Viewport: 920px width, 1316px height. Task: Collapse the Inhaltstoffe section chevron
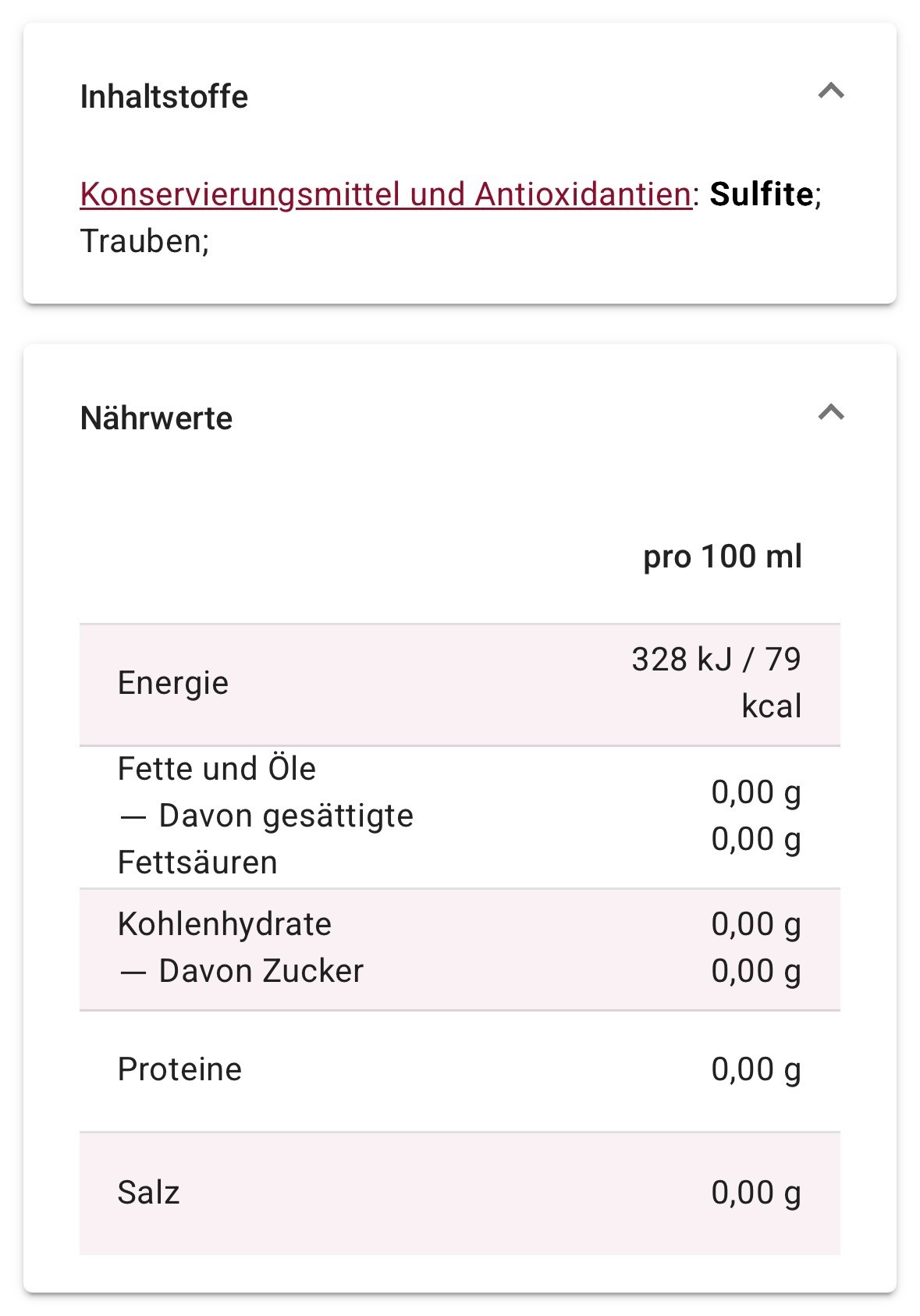[x=831, y=92]
